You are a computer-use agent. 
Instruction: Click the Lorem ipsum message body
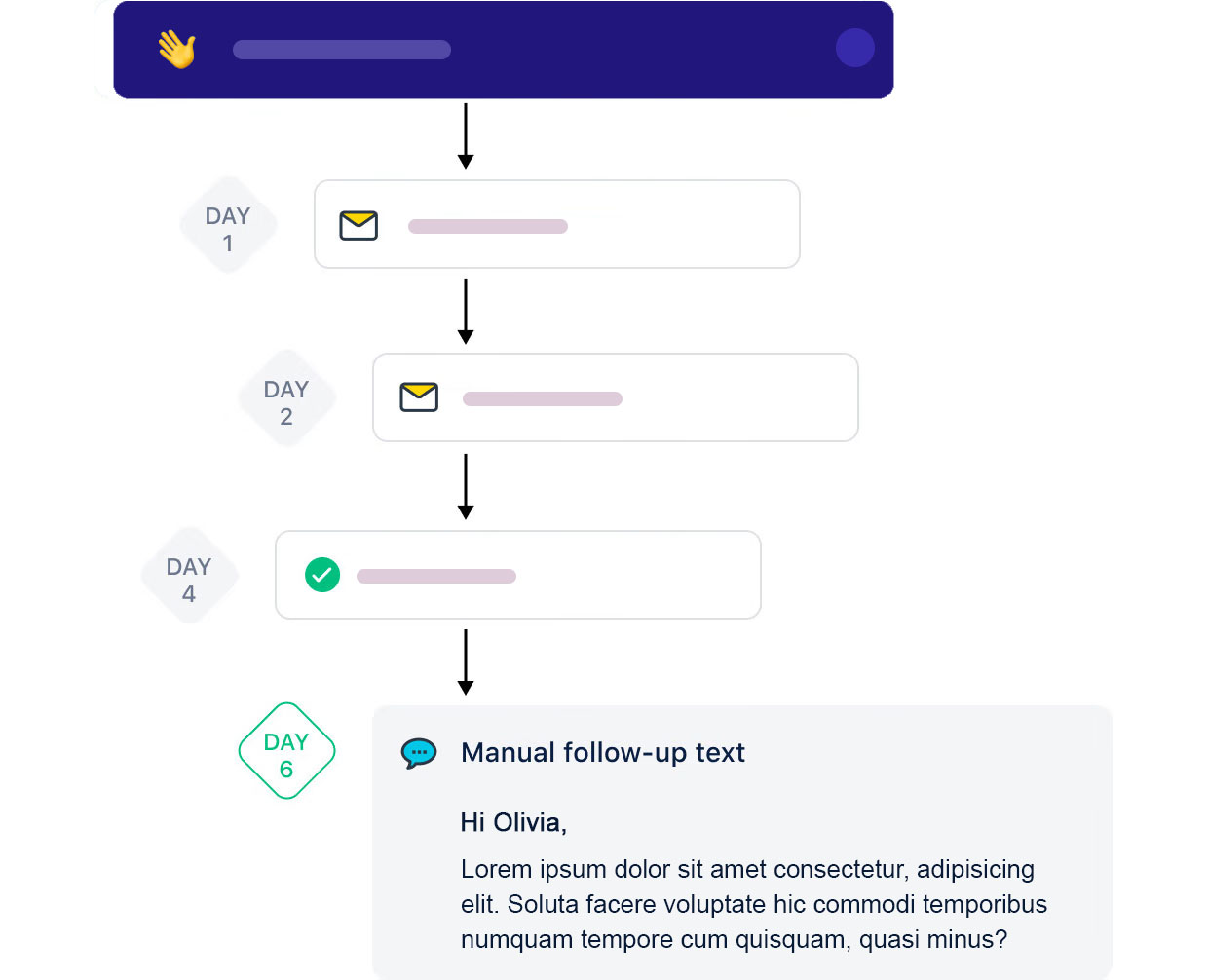(x=754, y=904)
